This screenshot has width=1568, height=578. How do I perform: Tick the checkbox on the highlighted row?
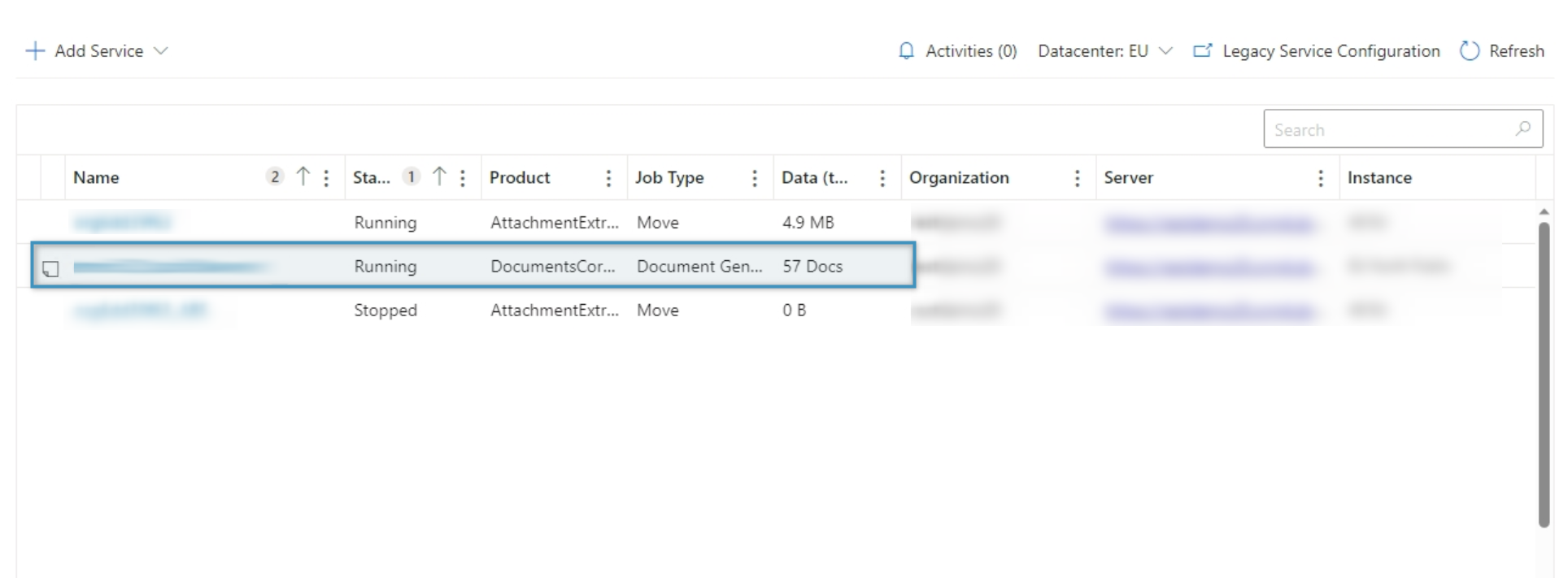click(50, 267)
